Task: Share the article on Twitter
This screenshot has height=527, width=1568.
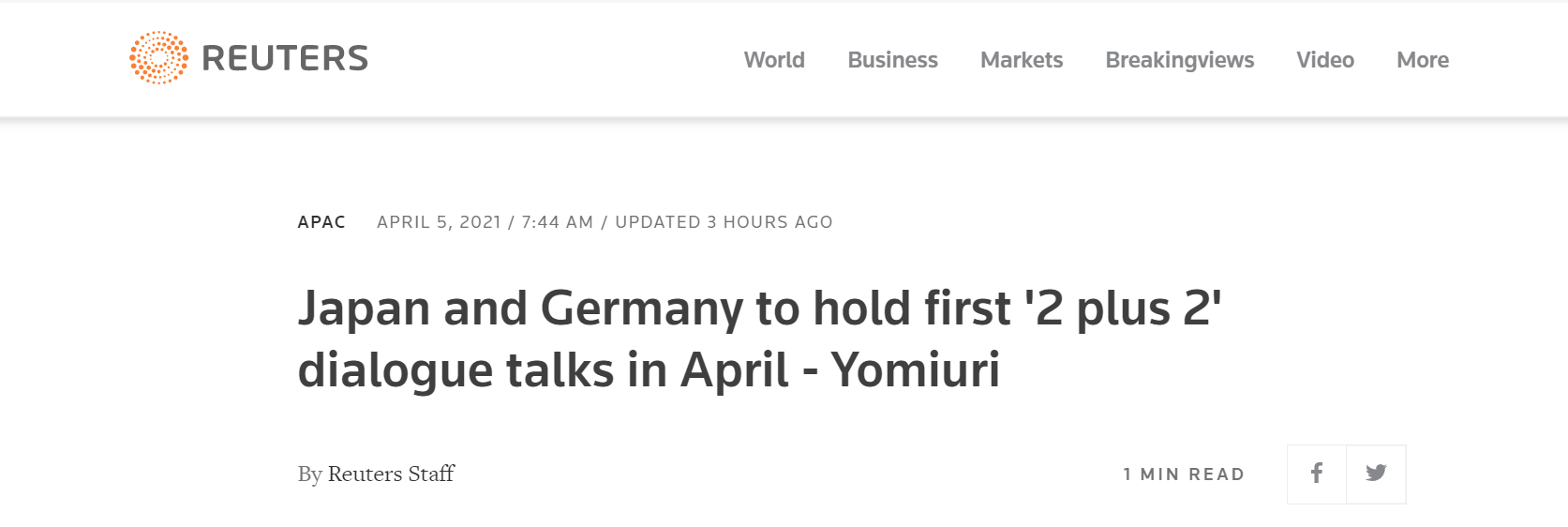Action: coord(1376,474)
